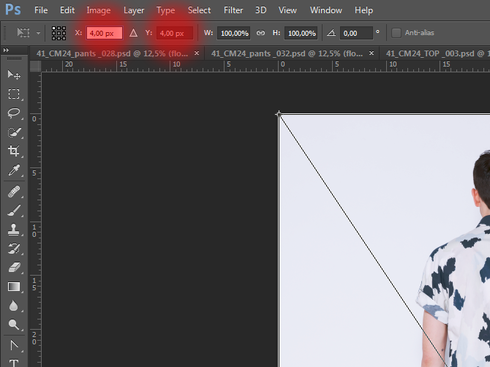Open the File menu
Screen dimensions: 490x367
click(41, 10)
